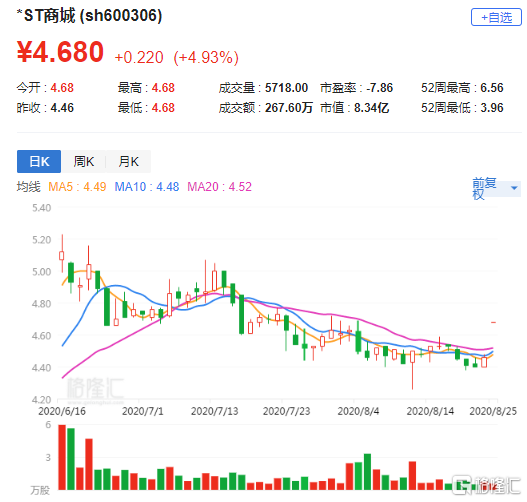Click the stock title *ST商城 (sh600306)

pyautogui.click(x=89, y=15)
